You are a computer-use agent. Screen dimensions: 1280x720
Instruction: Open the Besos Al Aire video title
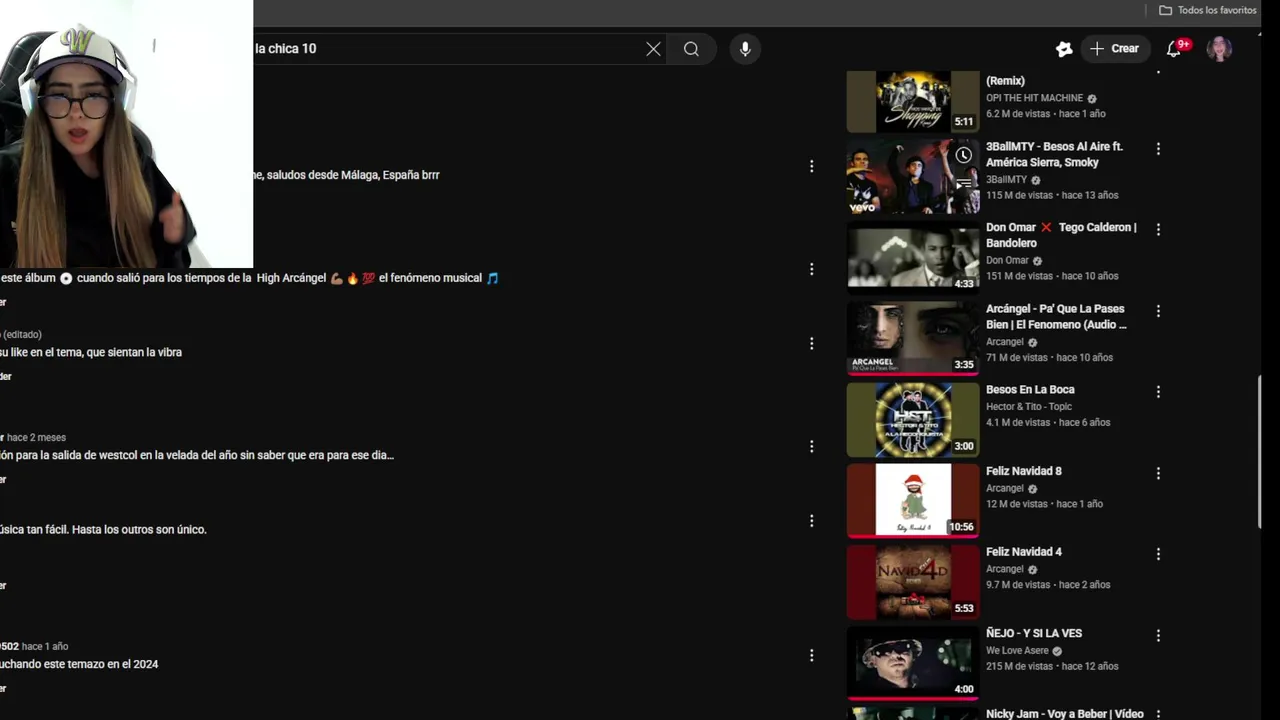[1054, 154]
